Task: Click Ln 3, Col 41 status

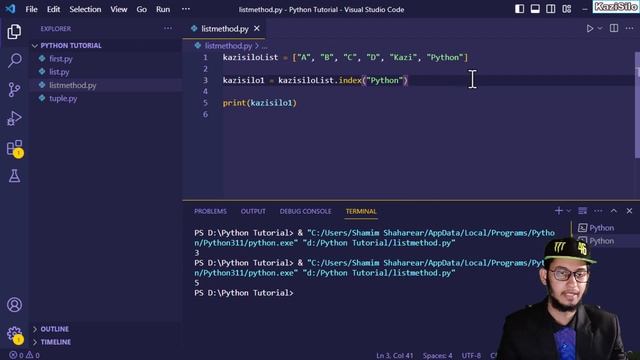Action: (395, 356)
